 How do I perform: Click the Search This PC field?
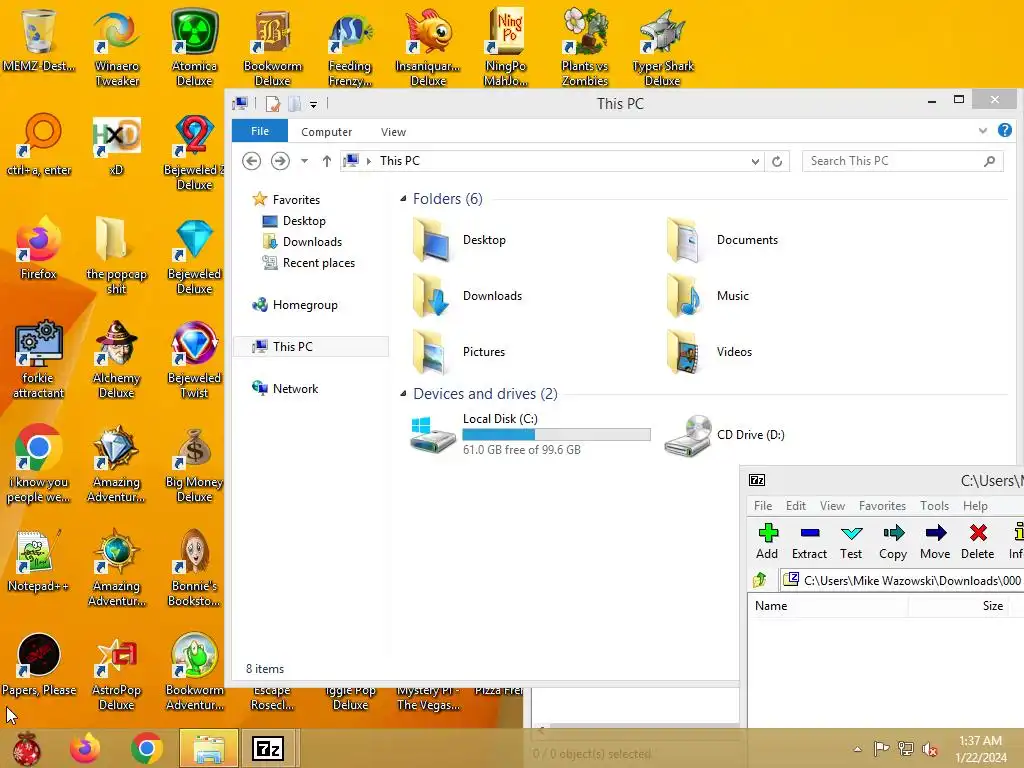(903, 161)
